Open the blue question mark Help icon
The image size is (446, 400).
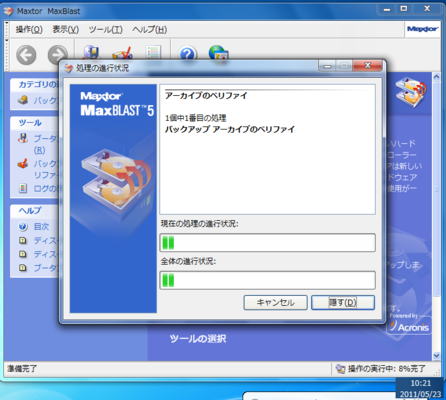188,53
